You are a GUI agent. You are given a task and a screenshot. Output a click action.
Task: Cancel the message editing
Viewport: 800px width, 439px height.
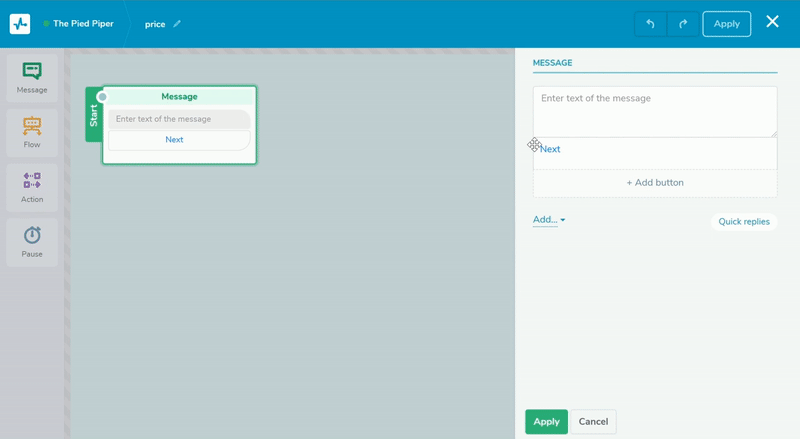(x=593, y=422)
